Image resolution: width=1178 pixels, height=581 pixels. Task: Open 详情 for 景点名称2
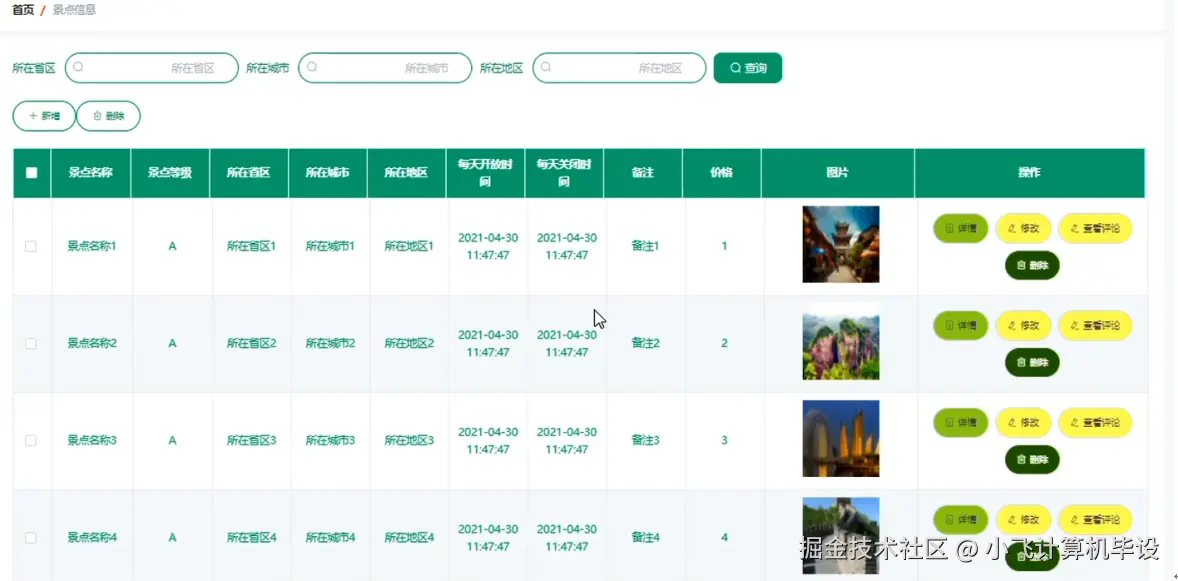961,325
